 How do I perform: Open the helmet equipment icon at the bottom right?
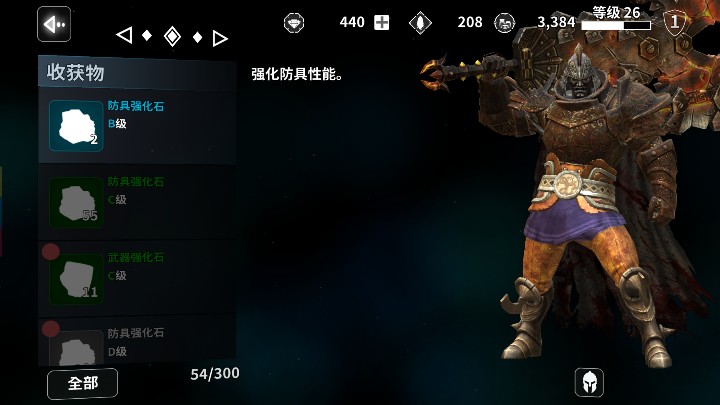coord(589,382)
